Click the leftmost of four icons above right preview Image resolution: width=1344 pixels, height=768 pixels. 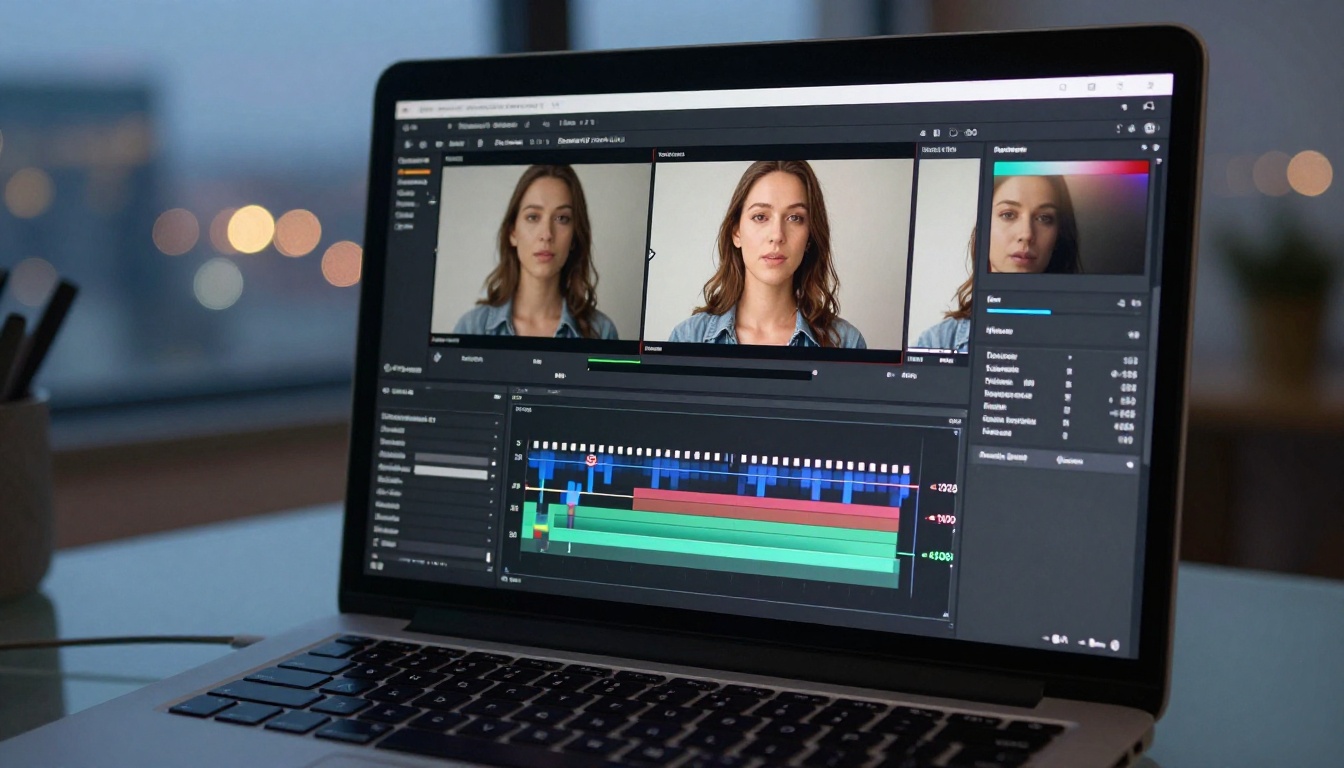click(923, 132)
